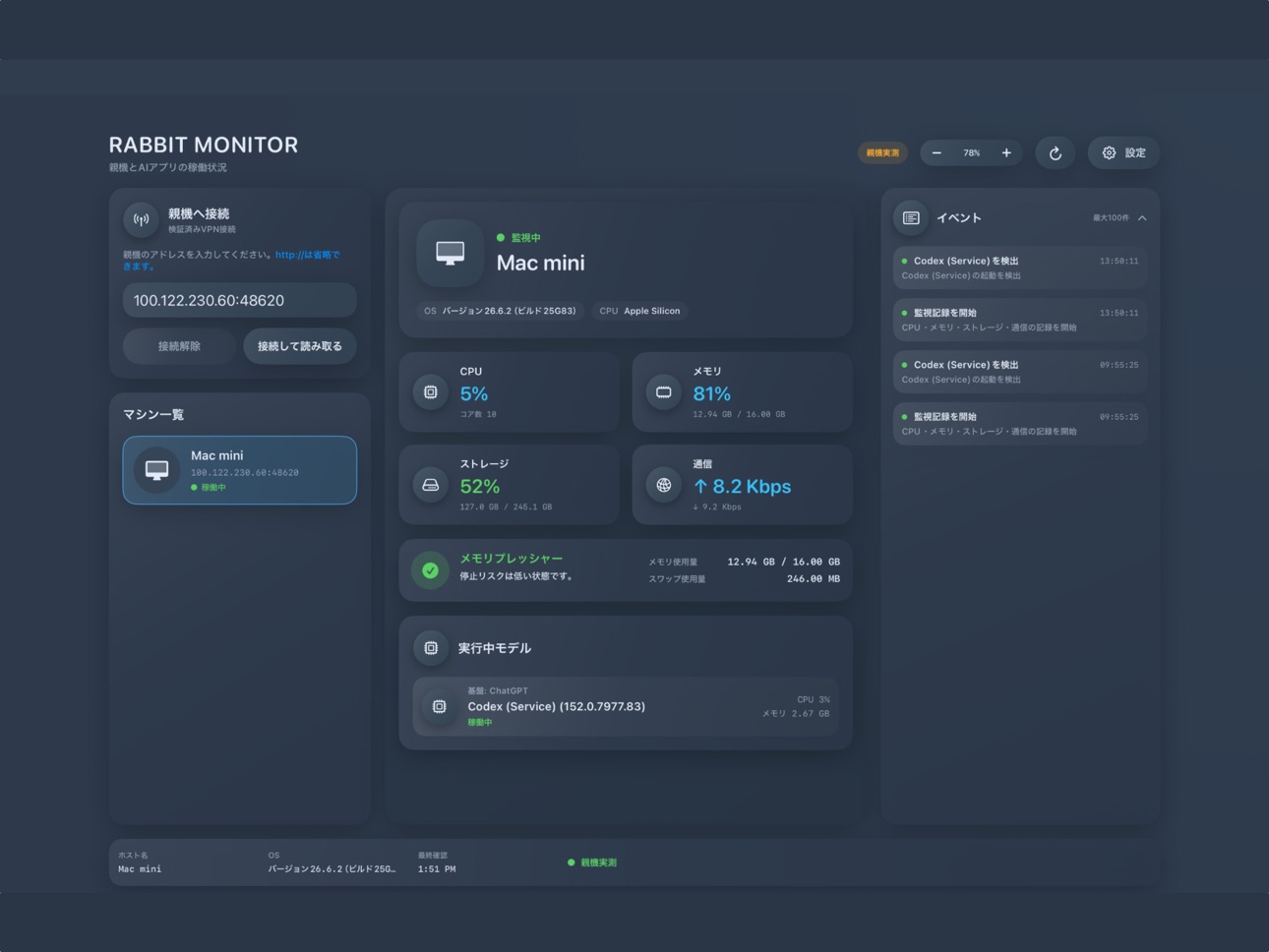Image resolution: width=1269 pixels, height=952 pixels.
Task: Select the Codex (Service) を検出 event at 09:55:25
Action: click(x=1020, y=372)
